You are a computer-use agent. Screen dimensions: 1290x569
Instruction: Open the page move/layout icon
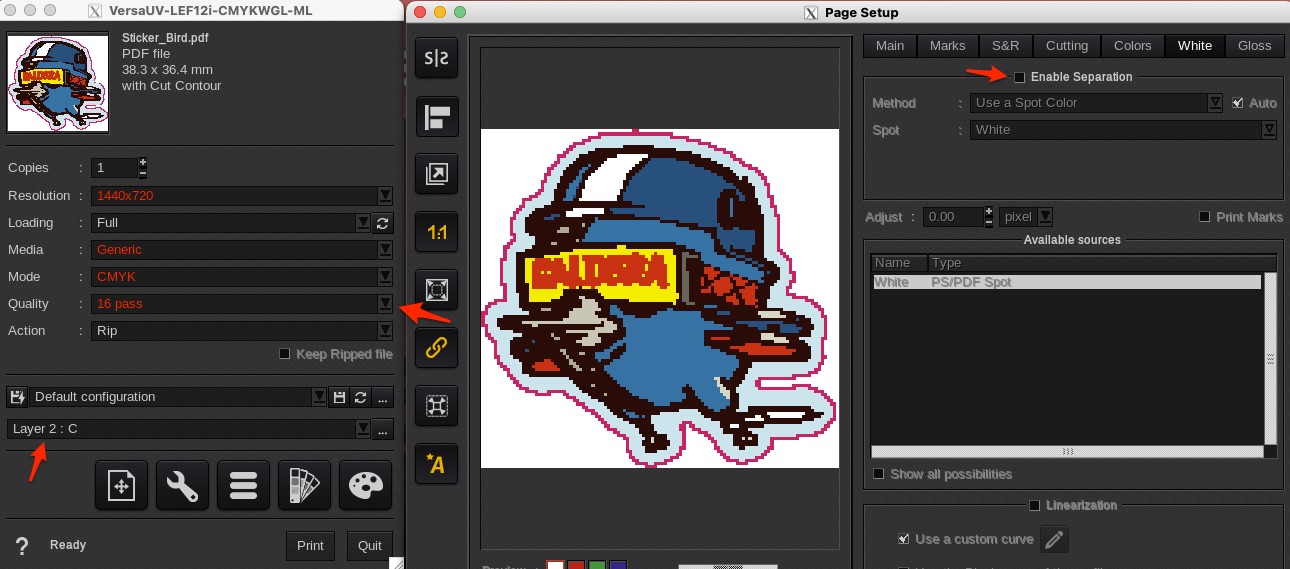pos(121,486)
